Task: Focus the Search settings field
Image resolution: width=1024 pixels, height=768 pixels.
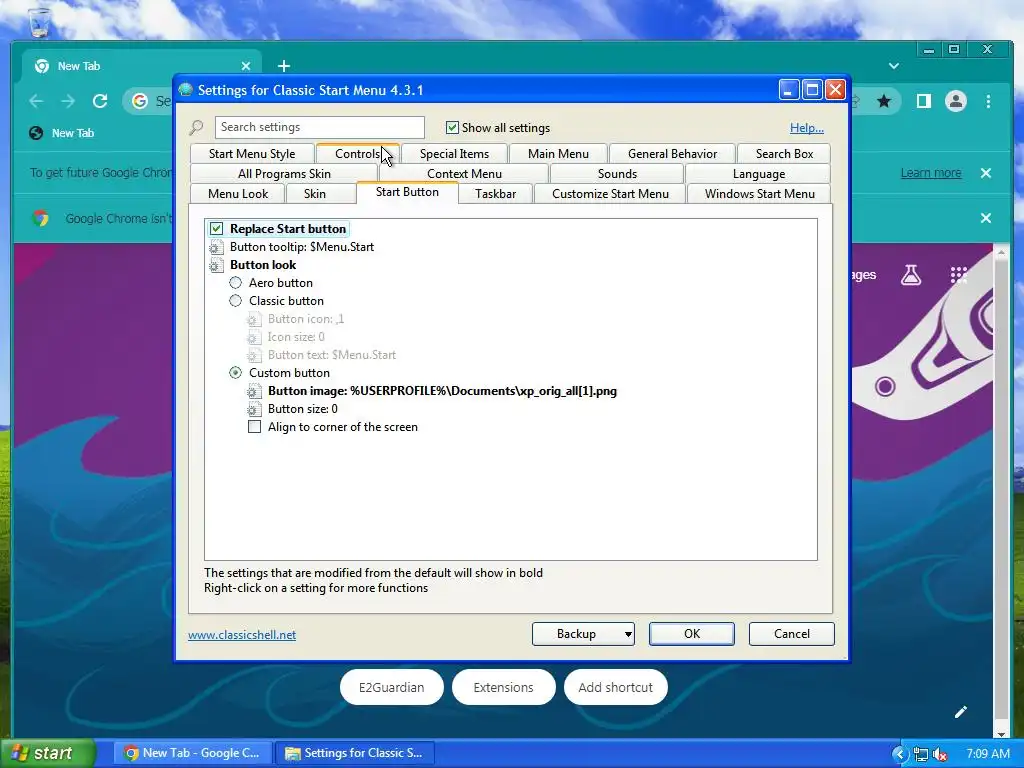Action: coord(319,127)
